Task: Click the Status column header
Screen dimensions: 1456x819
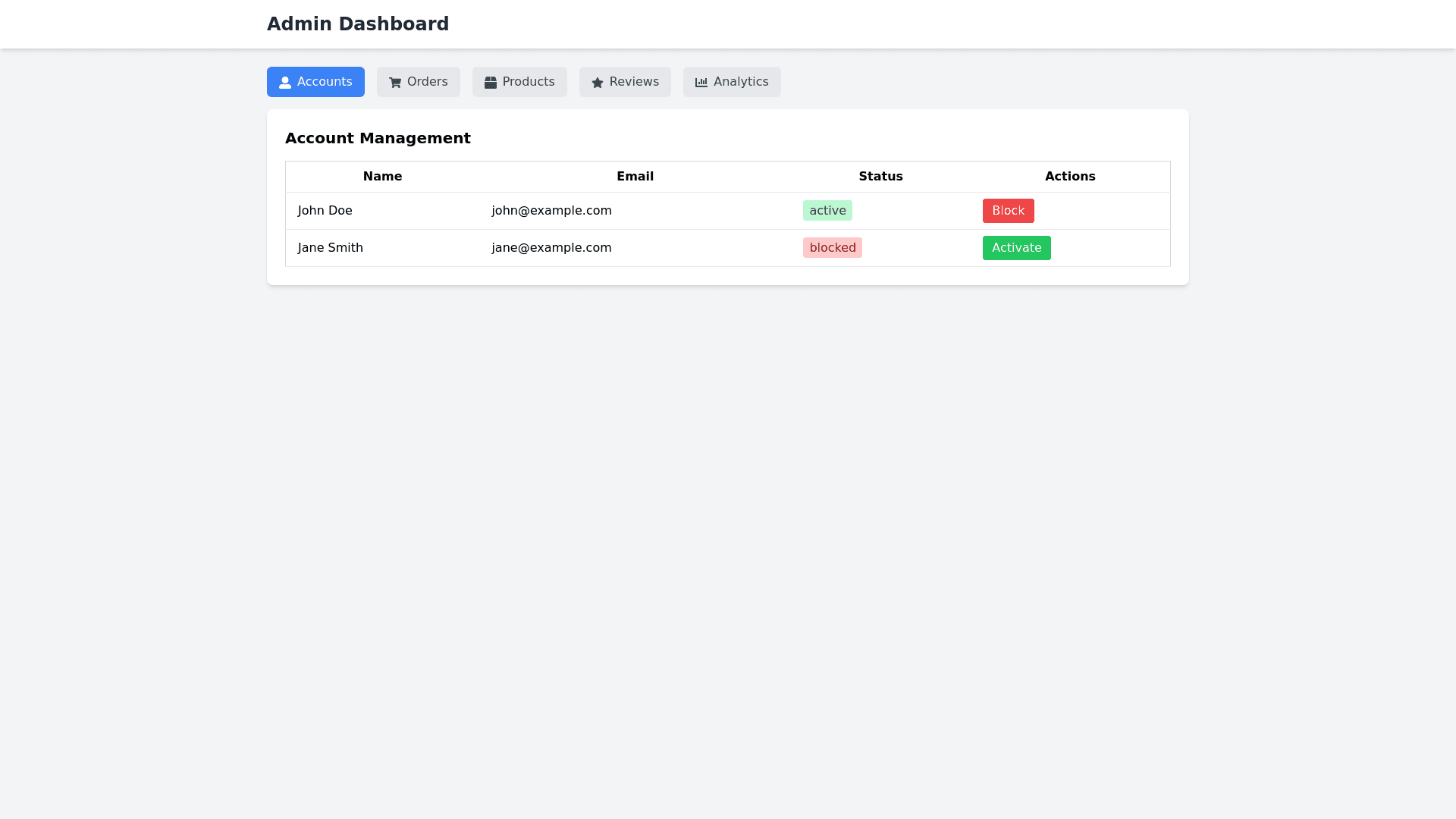Action: (x=880, y=177)
